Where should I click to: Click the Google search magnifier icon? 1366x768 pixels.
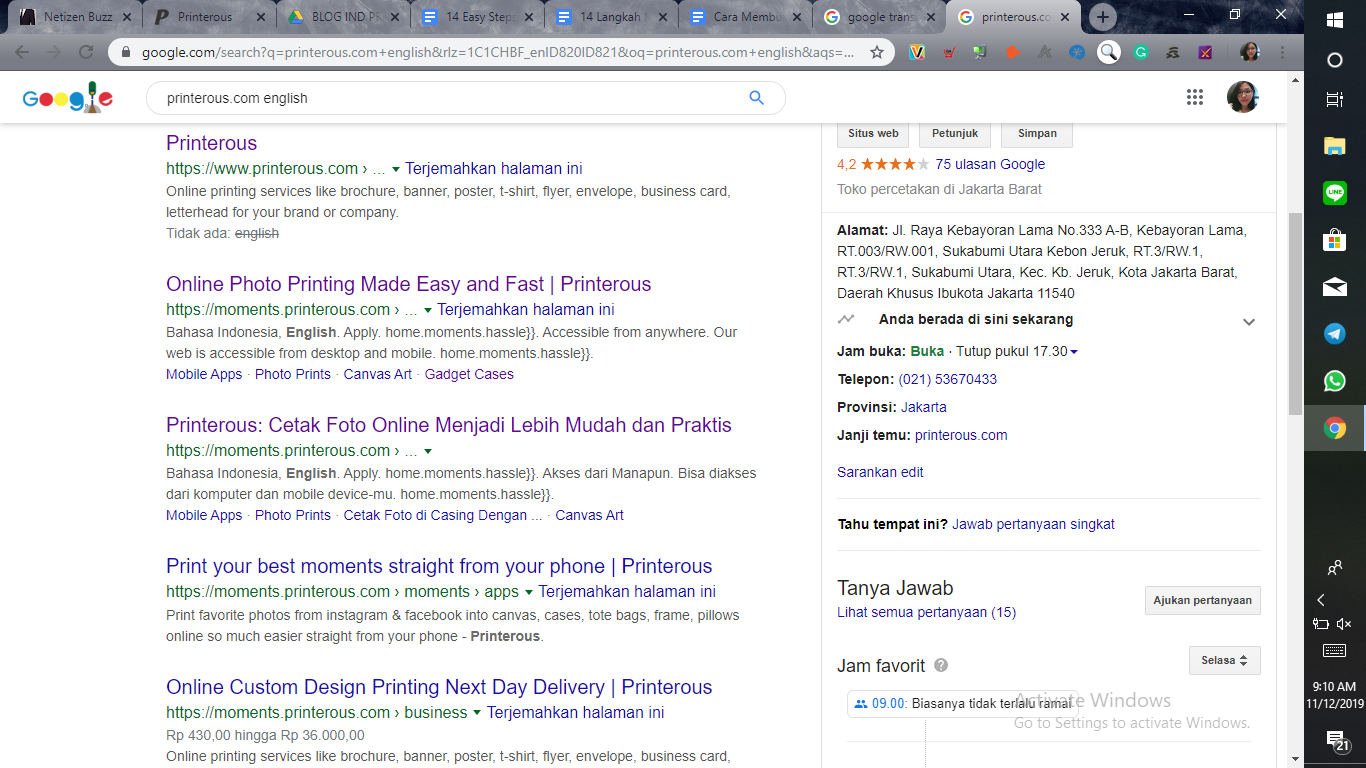point(756,98)
